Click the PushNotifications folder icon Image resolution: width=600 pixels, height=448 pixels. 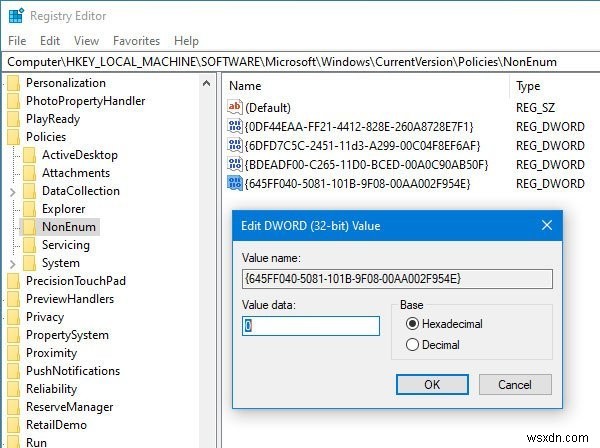click(x=13, y=371)
